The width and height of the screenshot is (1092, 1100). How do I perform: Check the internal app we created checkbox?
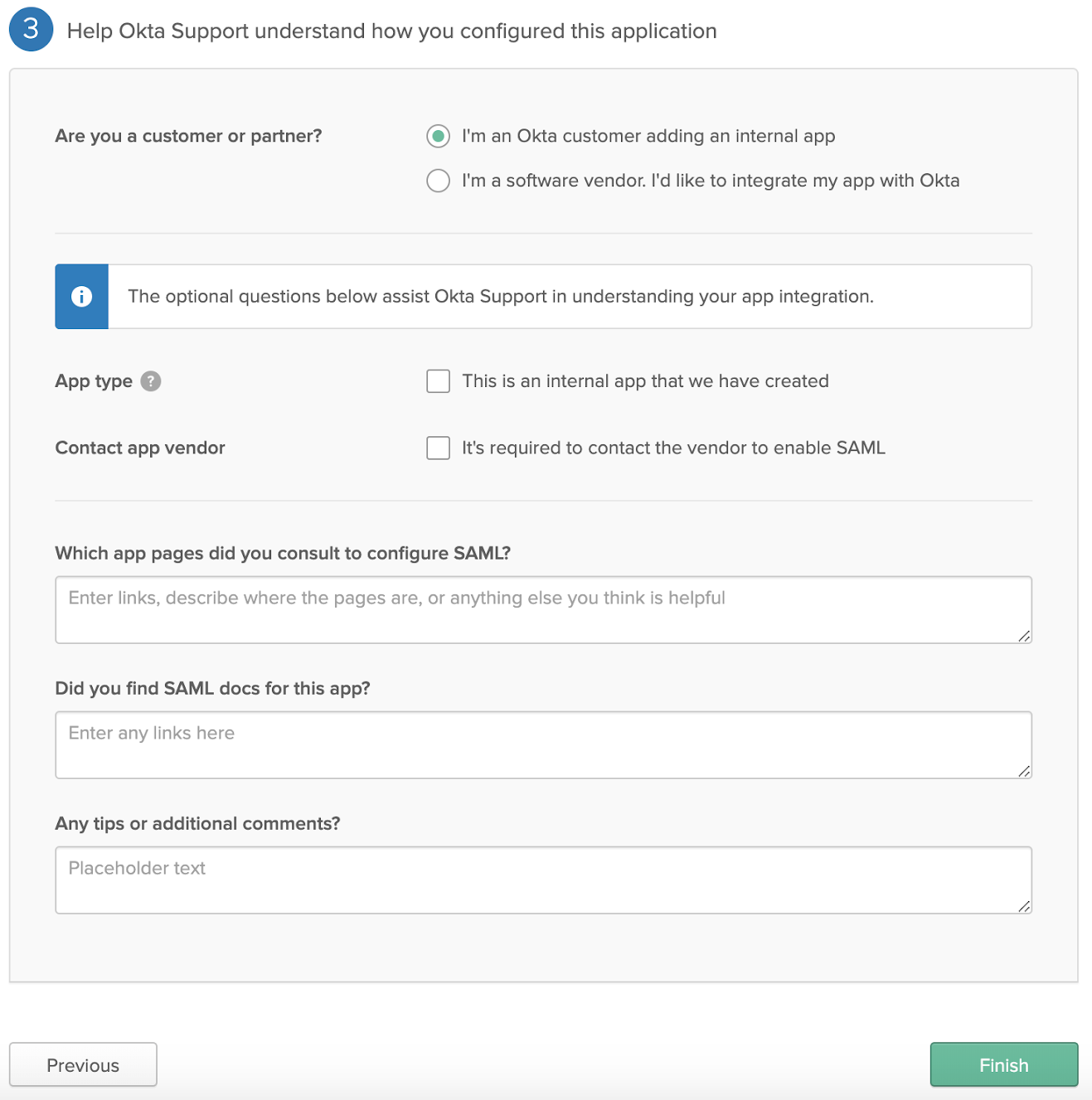(438, 381)
